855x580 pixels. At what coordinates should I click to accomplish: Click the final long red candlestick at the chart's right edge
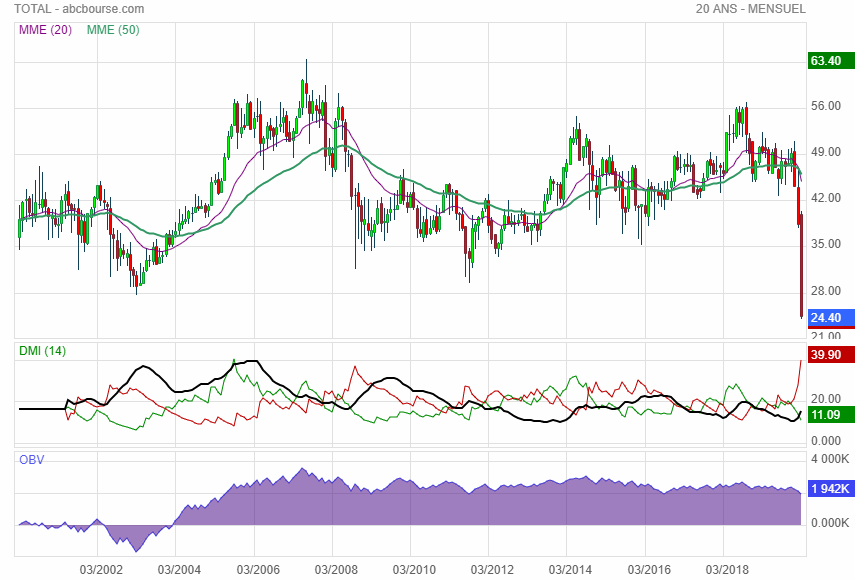click(802, 265)
